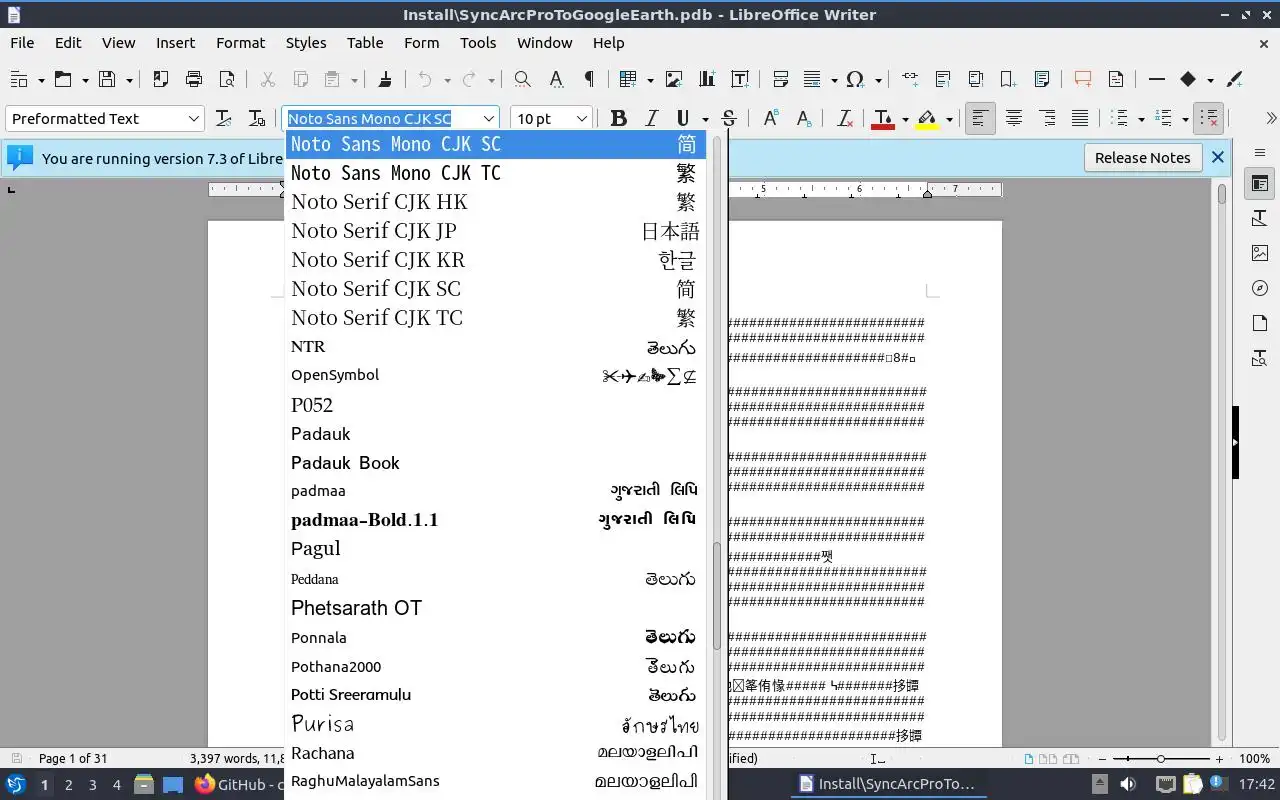Open the Page sidebar deck

point(1260,323)
